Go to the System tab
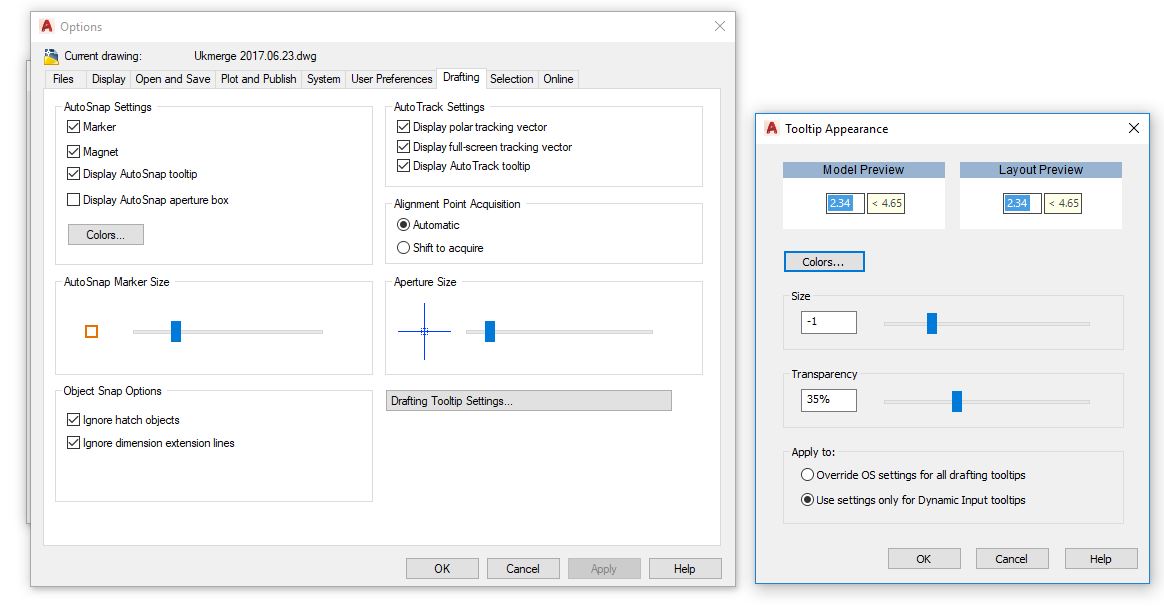This screenshot has width=1164, height=615. coord(324,79)
